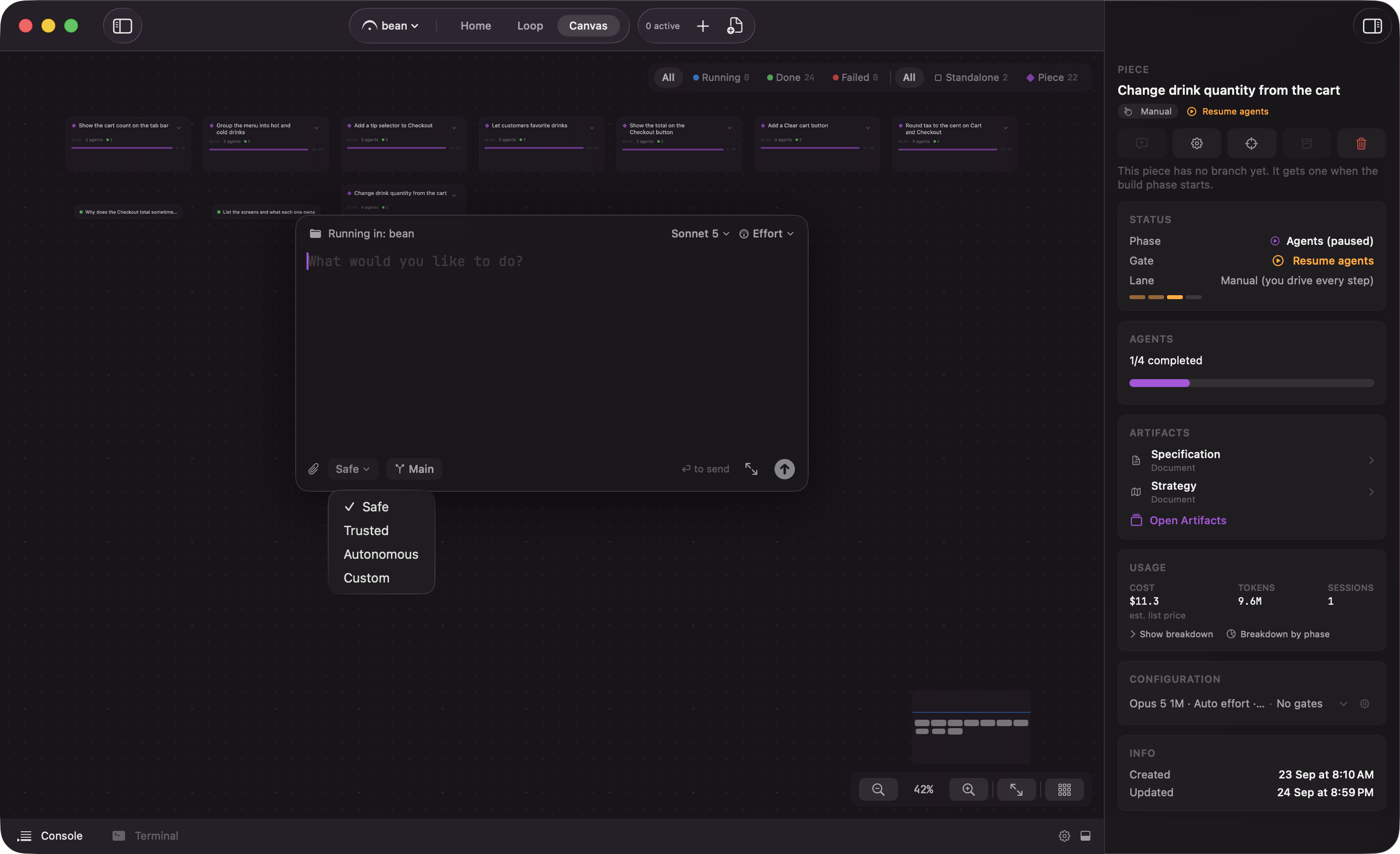
Task: Click Breakdown by phase clock icon
Action: click(x=1231, y=634)
